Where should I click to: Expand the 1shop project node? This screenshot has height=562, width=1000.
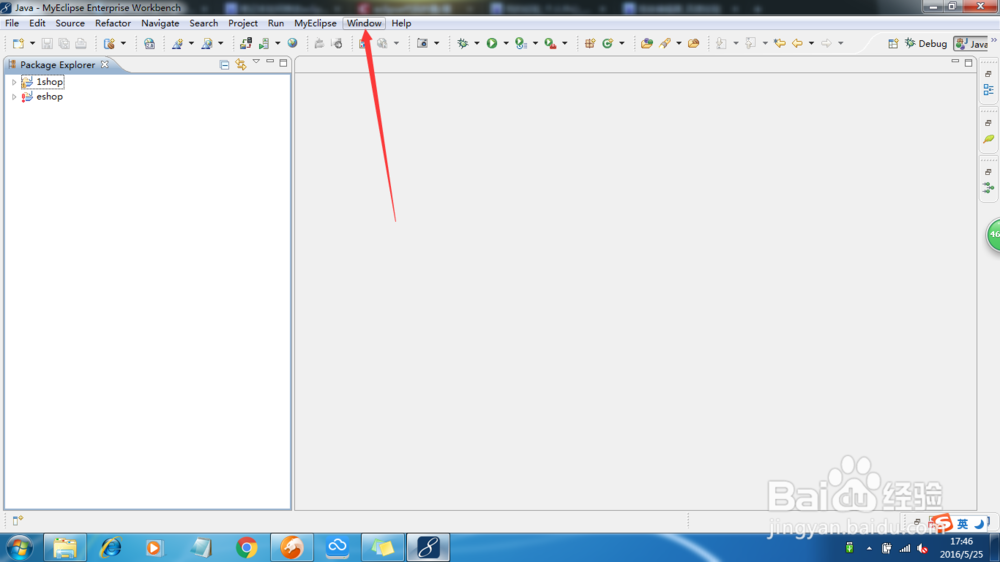[14, 82]
